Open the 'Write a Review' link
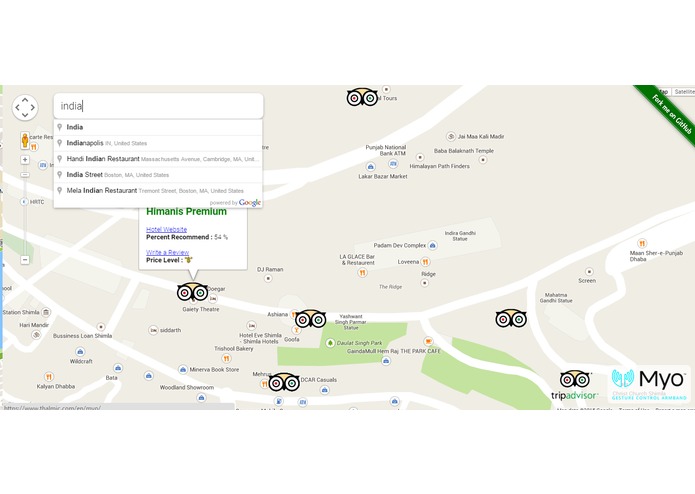The height and width of the screenshot is (494, 695). tap(168, 252)
